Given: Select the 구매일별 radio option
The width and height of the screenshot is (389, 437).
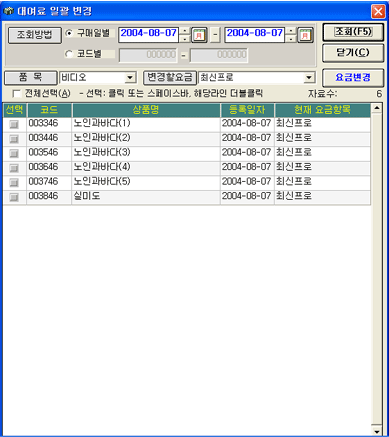Looking at the screenshot, I should (x=69, y=33).
